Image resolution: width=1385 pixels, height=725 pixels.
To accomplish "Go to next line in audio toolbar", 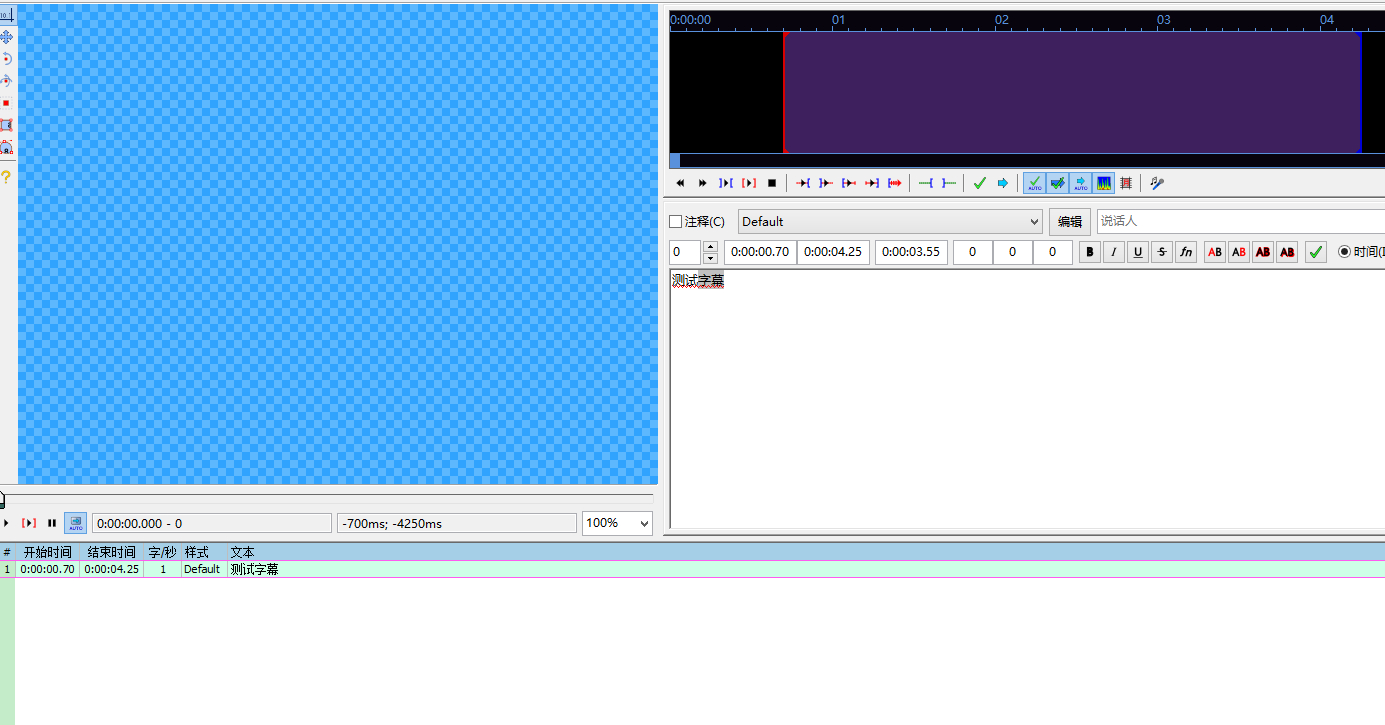I will (x=703, y=183).
